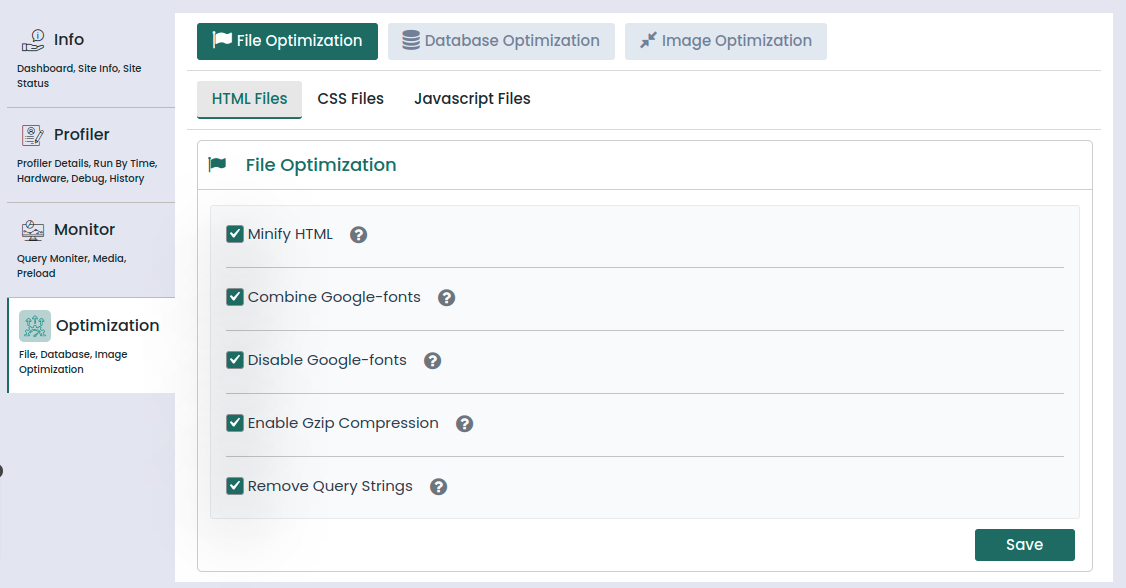The height and width of the screenshot is (588, 1126).
Task: Click the help icon beside Minify HTML
Action: point(359,235)
